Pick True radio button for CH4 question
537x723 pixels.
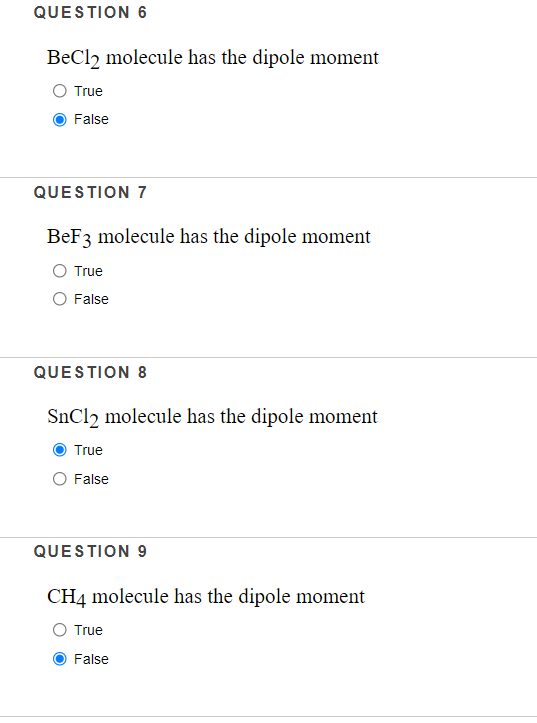[59, 629]
